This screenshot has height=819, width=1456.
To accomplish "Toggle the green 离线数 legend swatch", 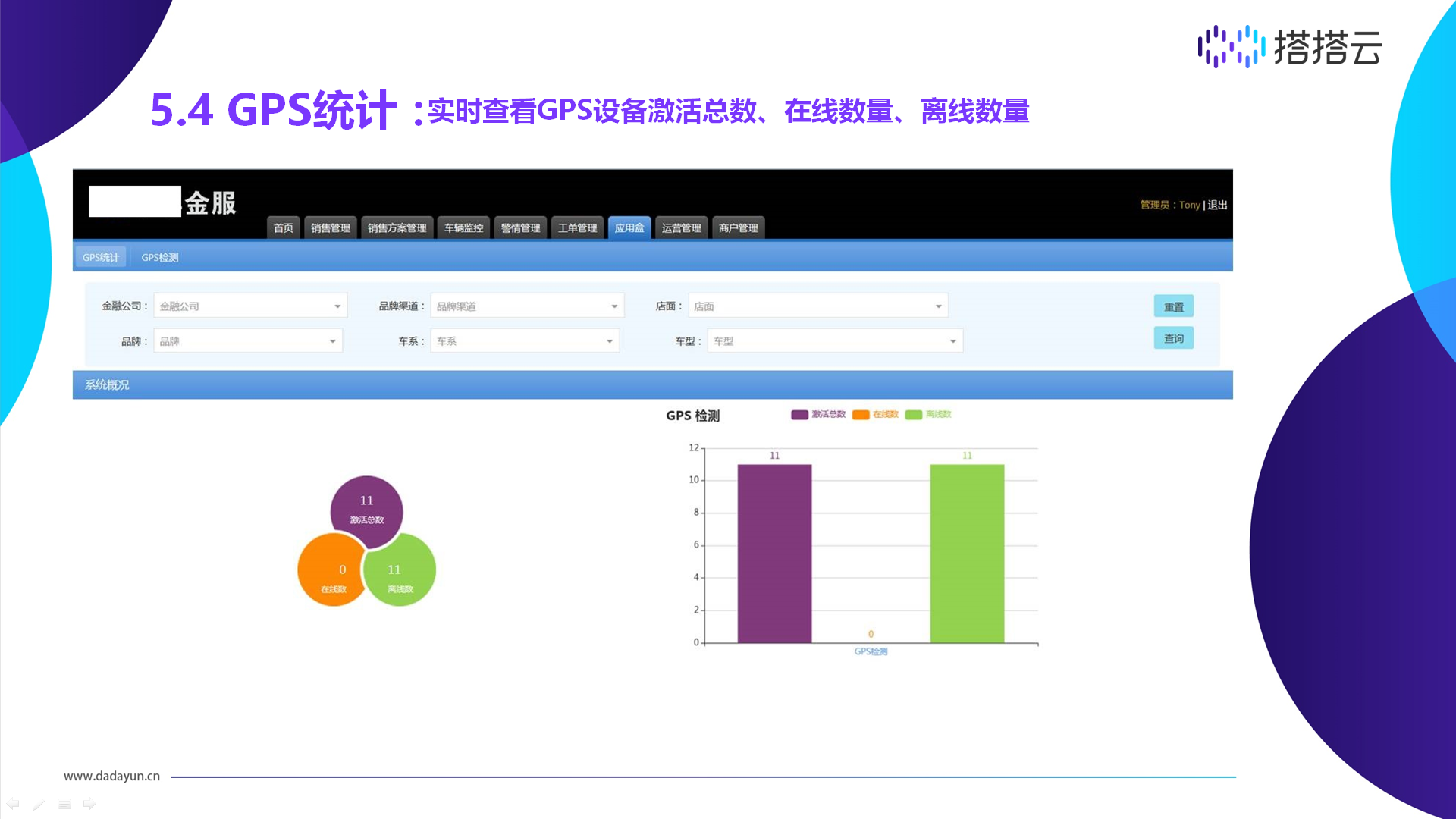I will [x=914, y=415].
